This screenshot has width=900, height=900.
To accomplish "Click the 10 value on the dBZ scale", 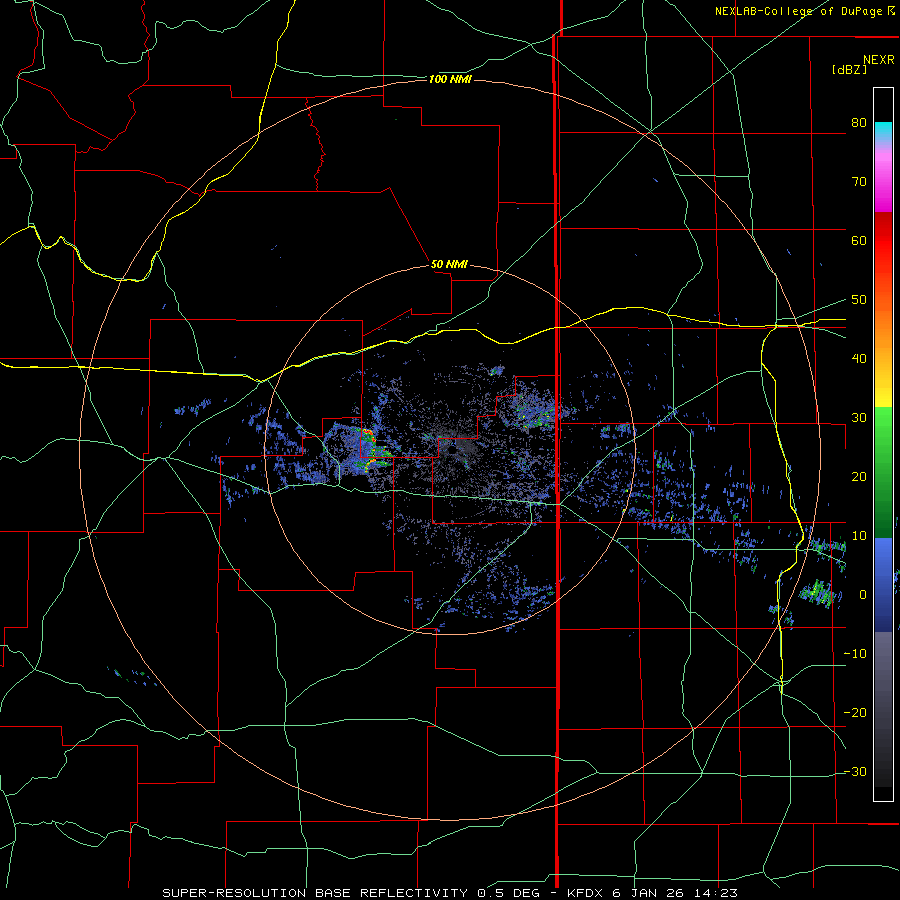I will (x=859, y=537).
